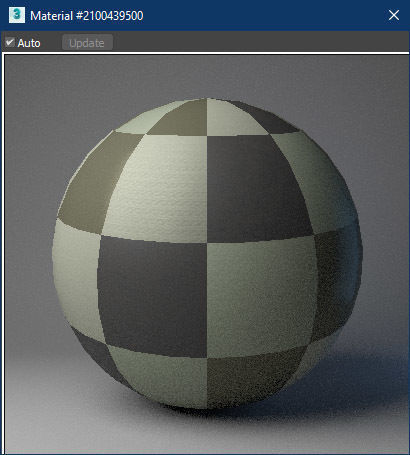
Task: Click the empty toolbar area right of Update
Action: [x=260, y=42]
